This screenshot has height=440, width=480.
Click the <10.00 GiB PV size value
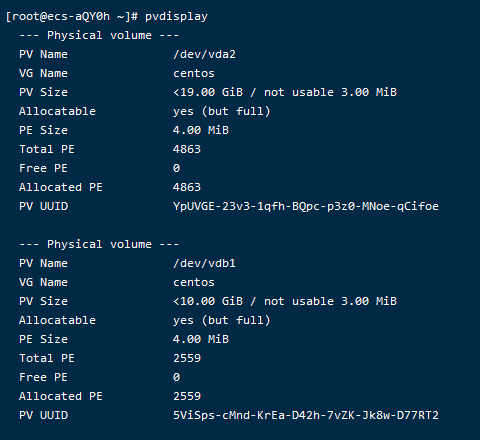click(x=208, y=301)
